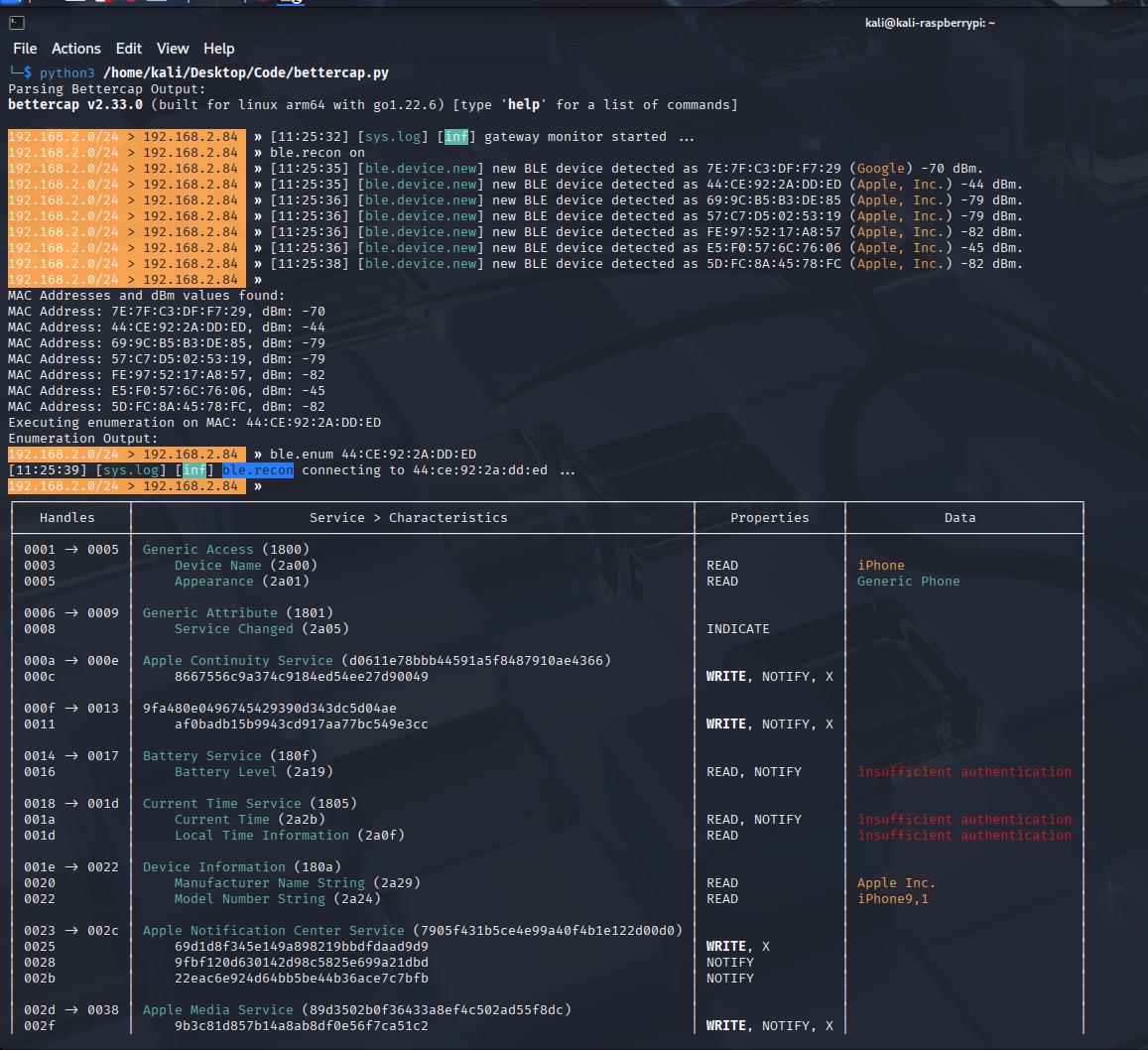Viewport: 1148px width, 1050px height.
Task: Click handle range '0023 → 002c'
Action: pos(71,931)
